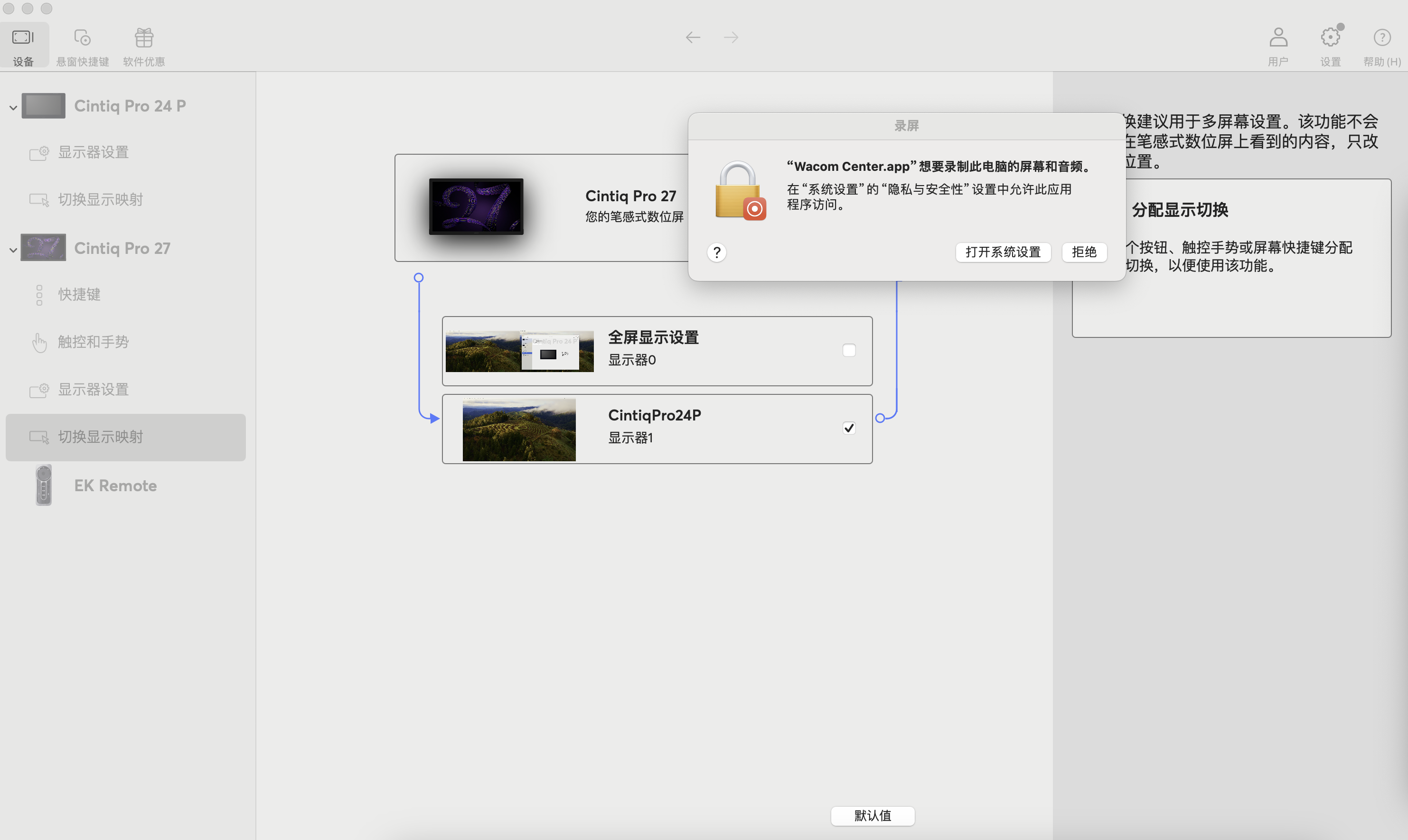Viewport: 1408px width, 840px height.
Task: Click the CintiqPro24P label text
Action: click(655, 415)
